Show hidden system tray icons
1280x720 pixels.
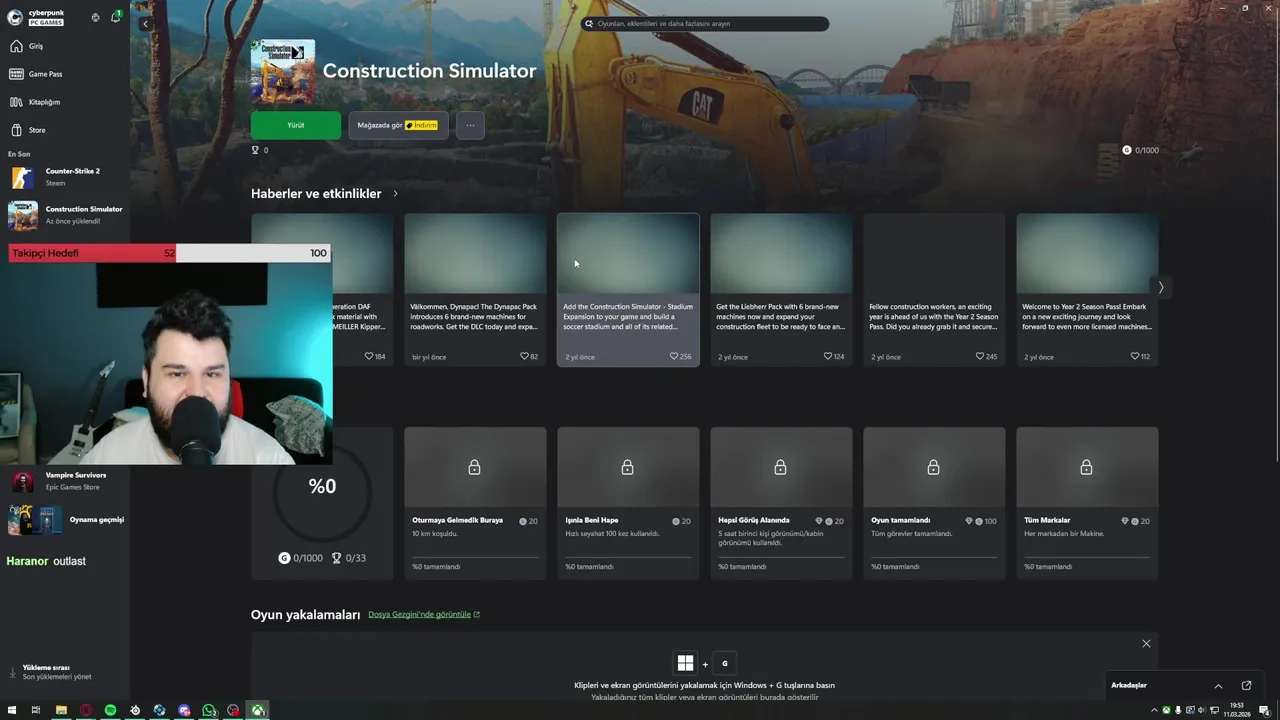(x=1154, y=710)
